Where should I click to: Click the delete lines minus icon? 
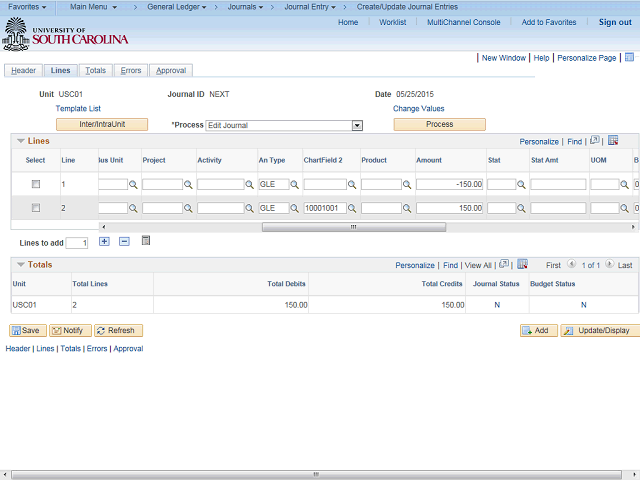click(124, 242)
